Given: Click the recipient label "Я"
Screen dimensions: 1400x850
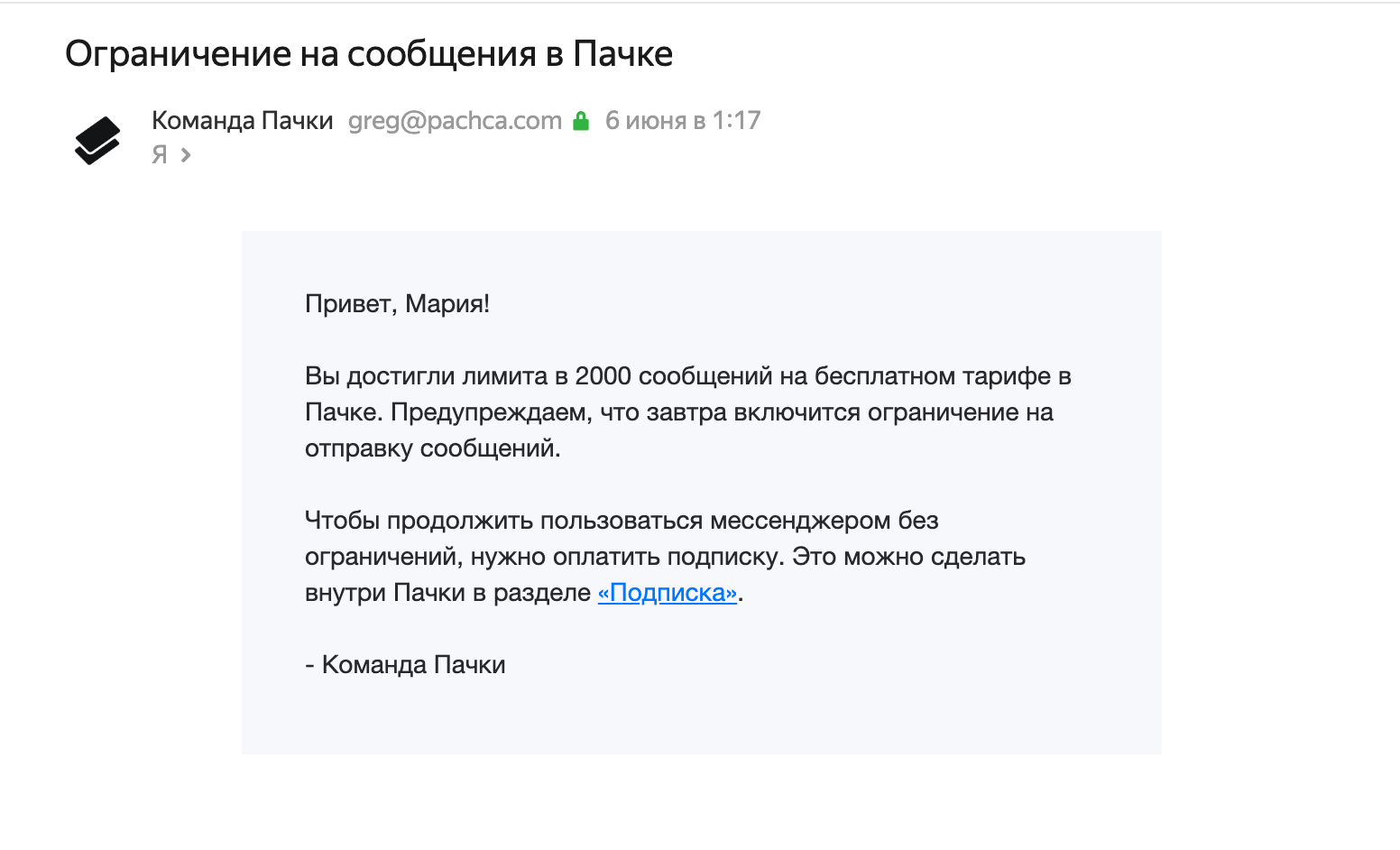Looking at the screenshot, I should (x=160, y=155).
